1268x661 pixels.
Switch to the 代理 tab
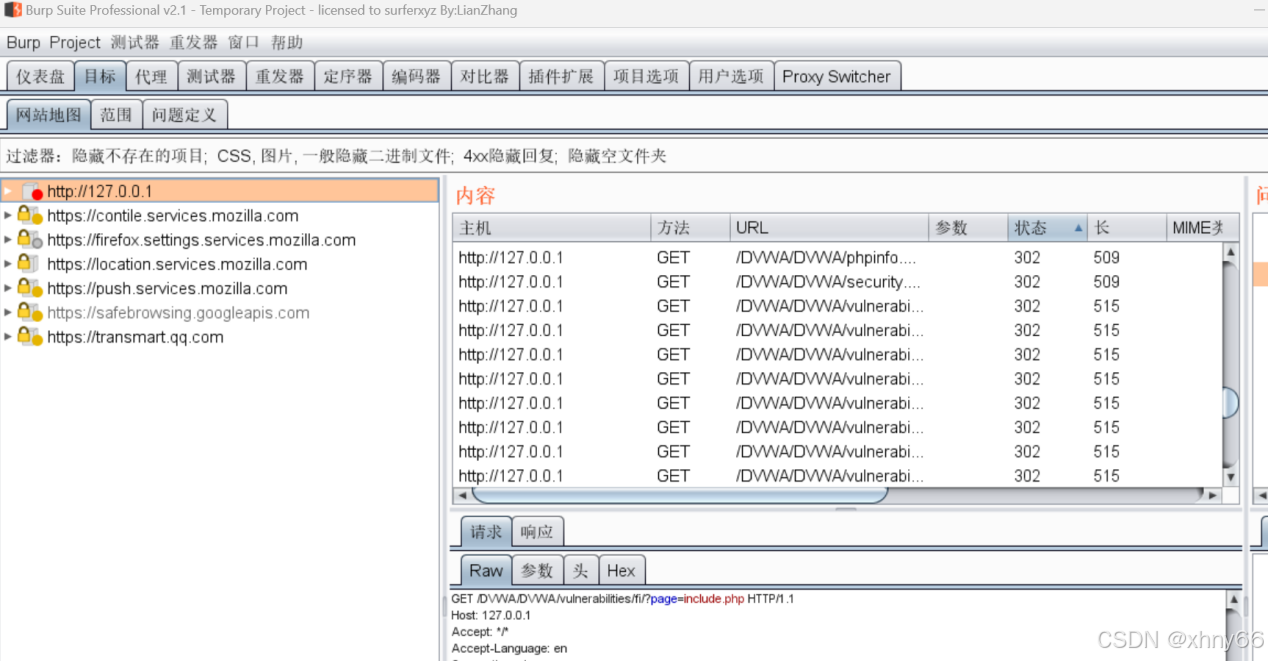point(152,76)
